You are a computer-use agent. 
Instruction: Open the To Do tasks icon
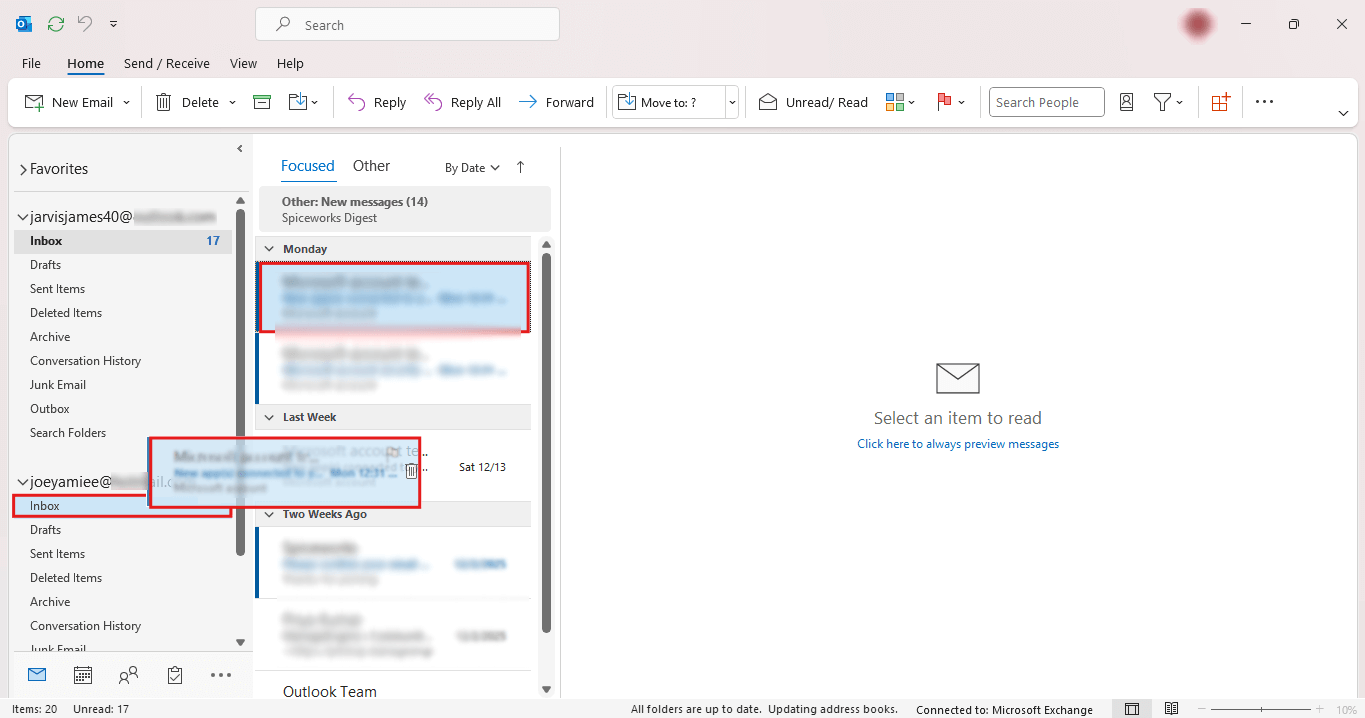(174, 675)
